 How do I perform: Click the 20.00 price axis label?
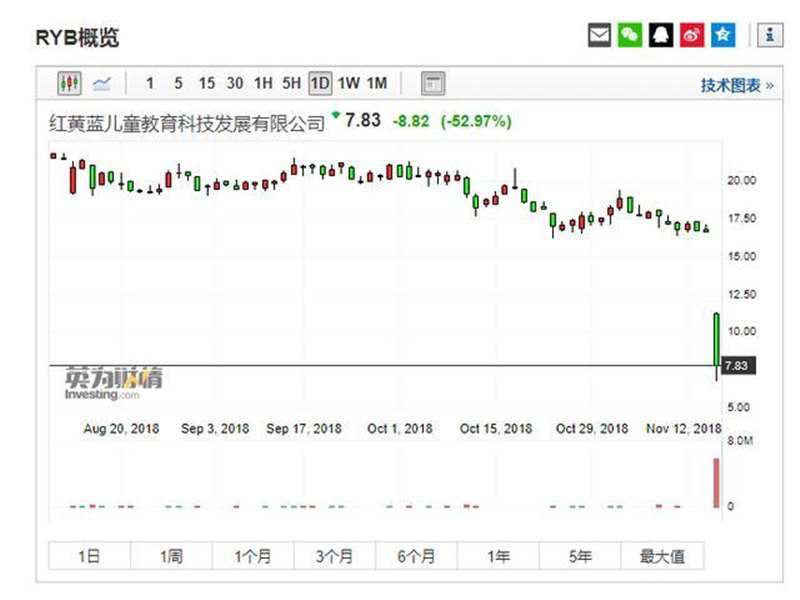click(741, 181)
